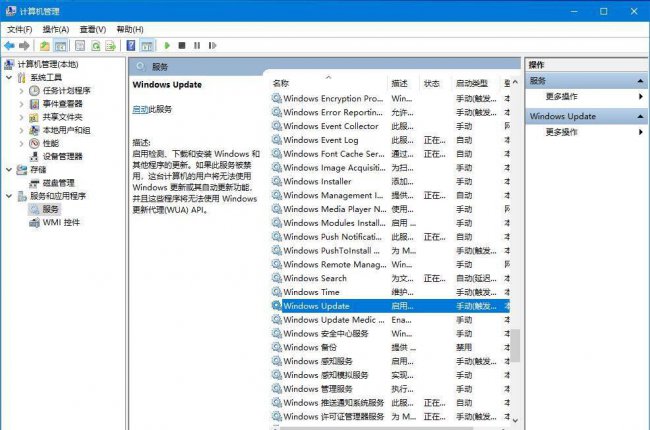Screen dimensions: 650x430
Task: Click the Restart service icon
Action: [x=212, y=46]
